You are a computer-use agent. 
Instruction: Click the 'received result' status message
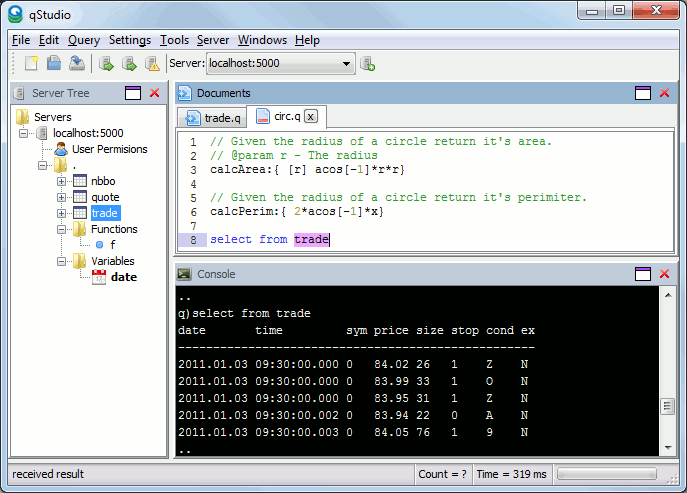[48, 474]
